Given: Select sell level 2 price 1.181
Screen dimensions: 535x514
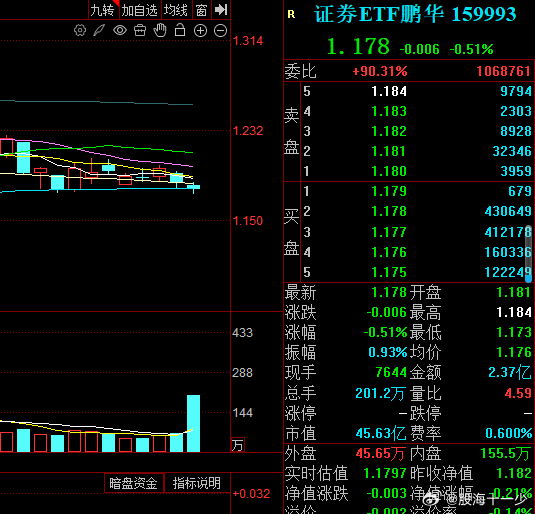Looking at the screenshot, I should 389,151.
